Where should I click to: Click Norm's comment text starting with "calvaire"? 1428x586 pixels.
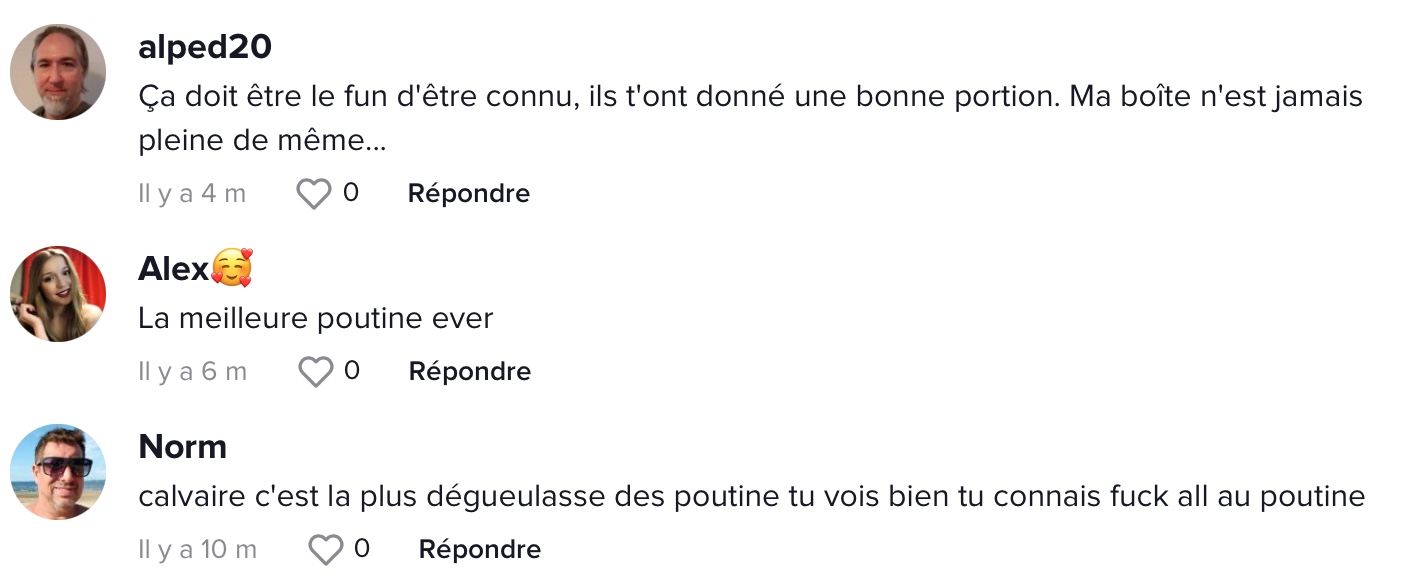click(752, 497)
